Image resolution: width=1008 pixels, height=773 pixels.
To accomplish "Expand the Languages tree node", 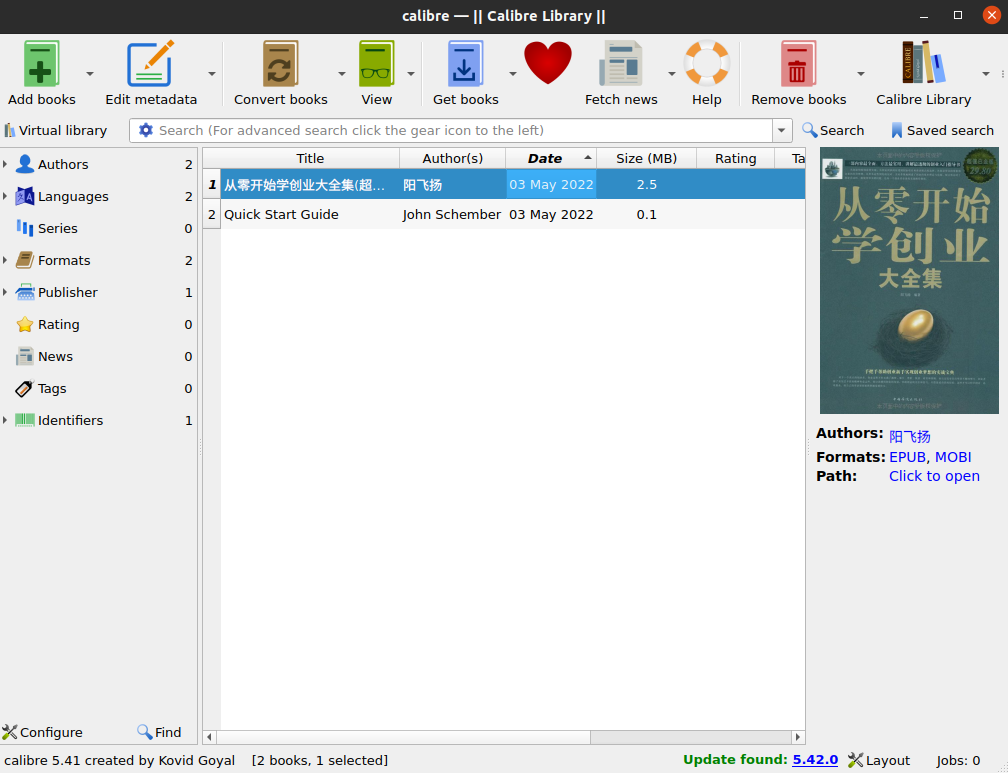I will click(5, 196).
